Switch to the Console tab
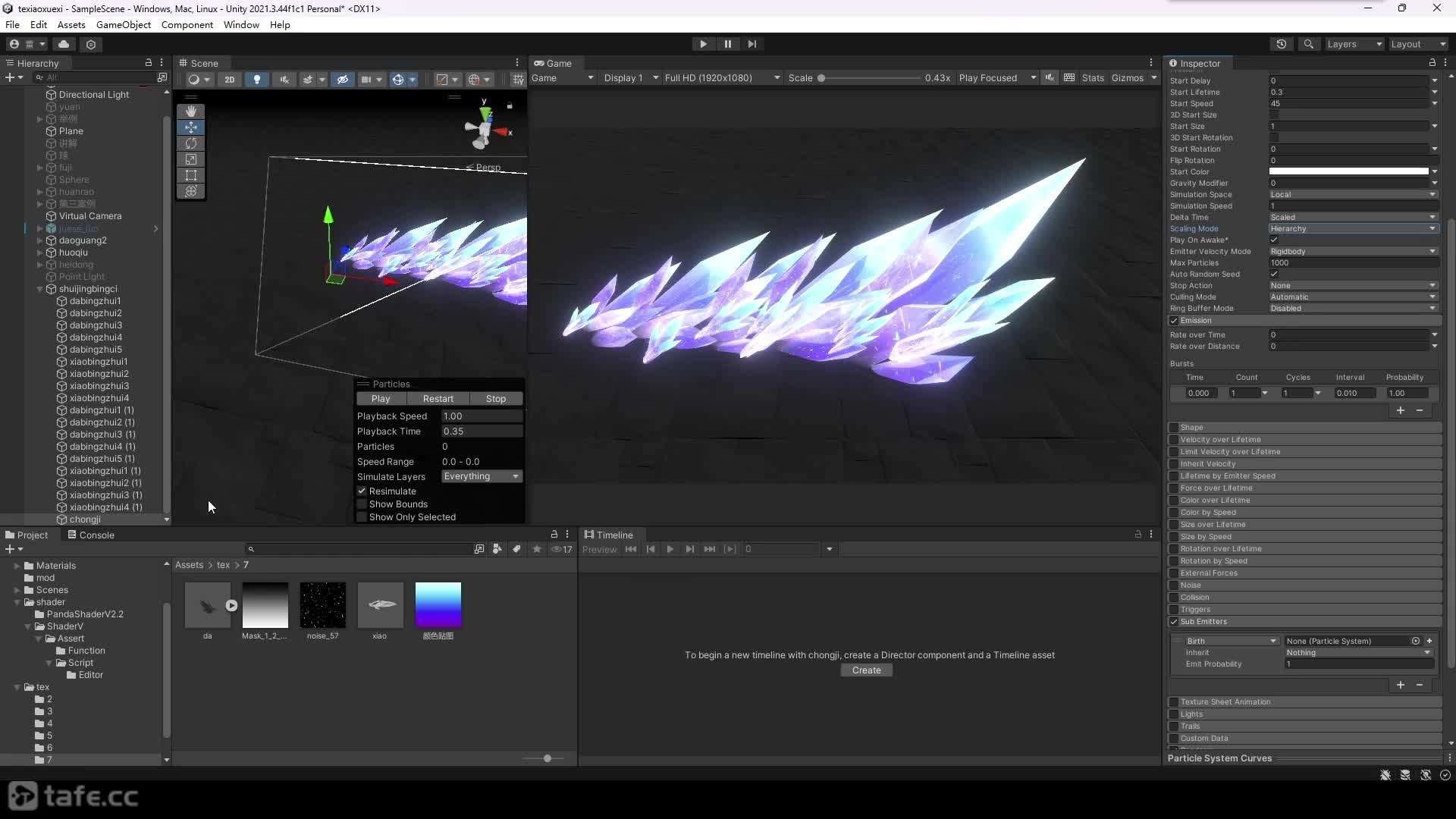This screenshot has width=1456, height=819. point(91,535)
